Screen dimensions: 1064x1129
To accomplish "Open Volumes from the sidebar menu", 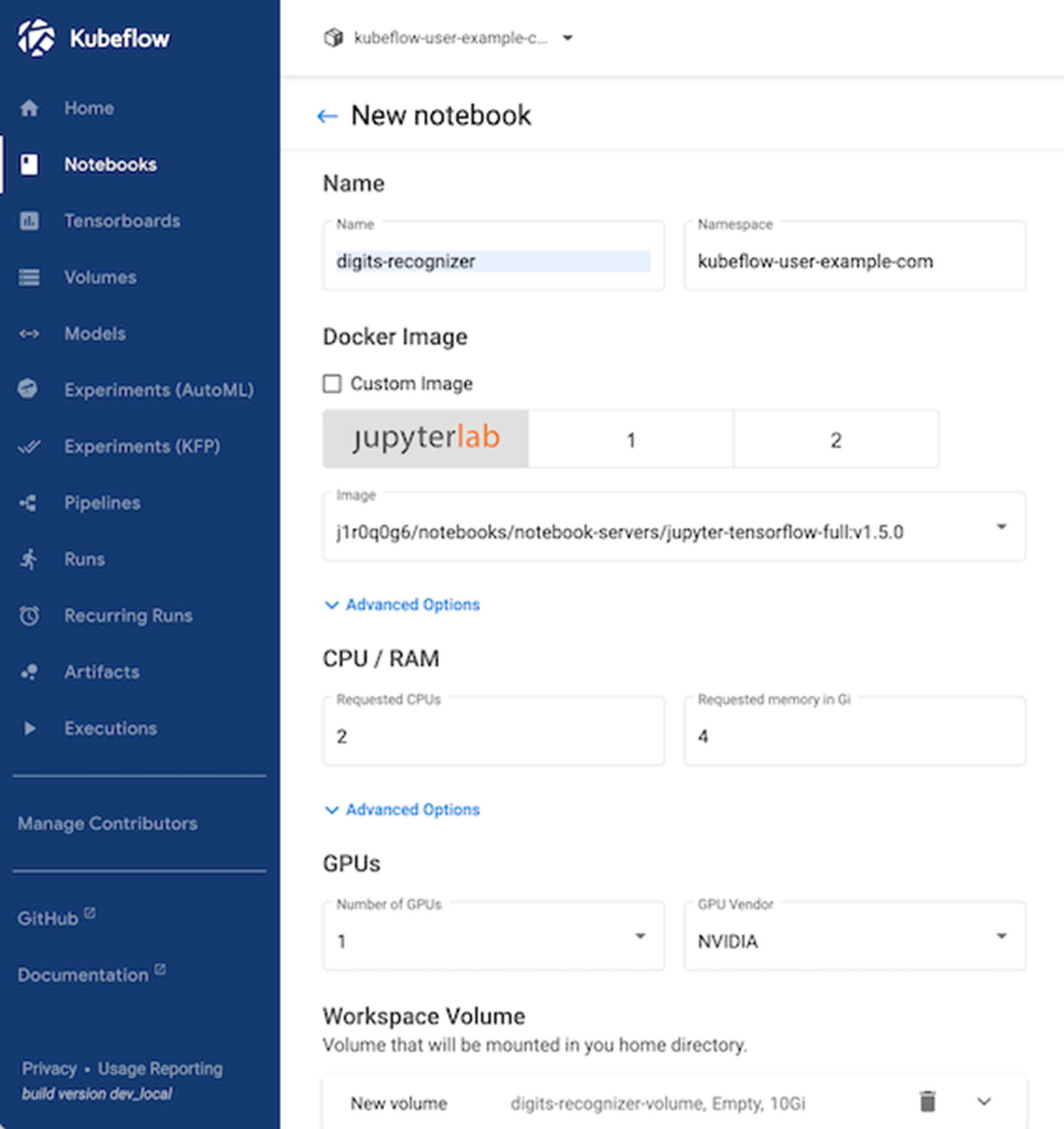I will point(100,277).
